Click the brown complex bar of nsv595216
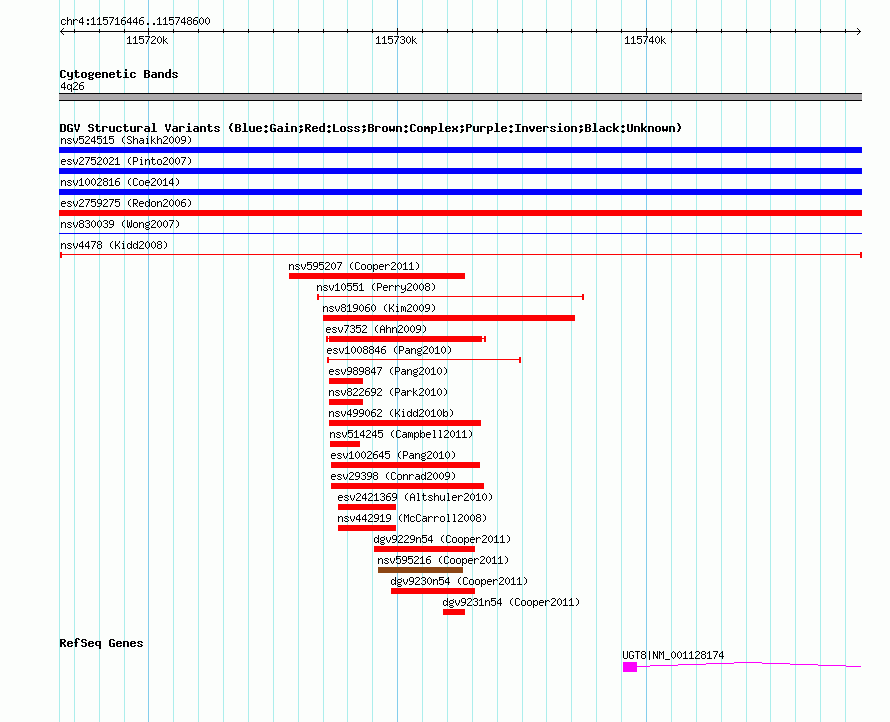Viewport: 890px width, 722px height. coord(421,570)
